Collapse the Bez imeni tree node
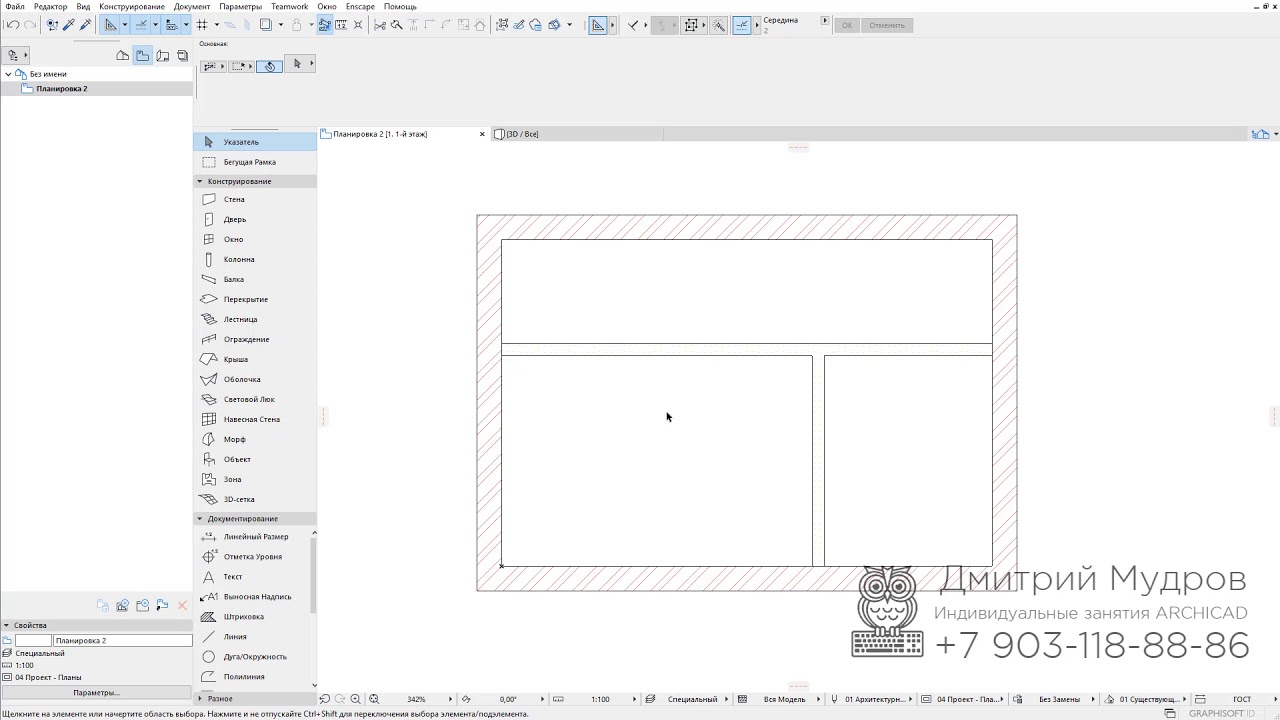This screenshot has height=720, width=1280. 8,74
